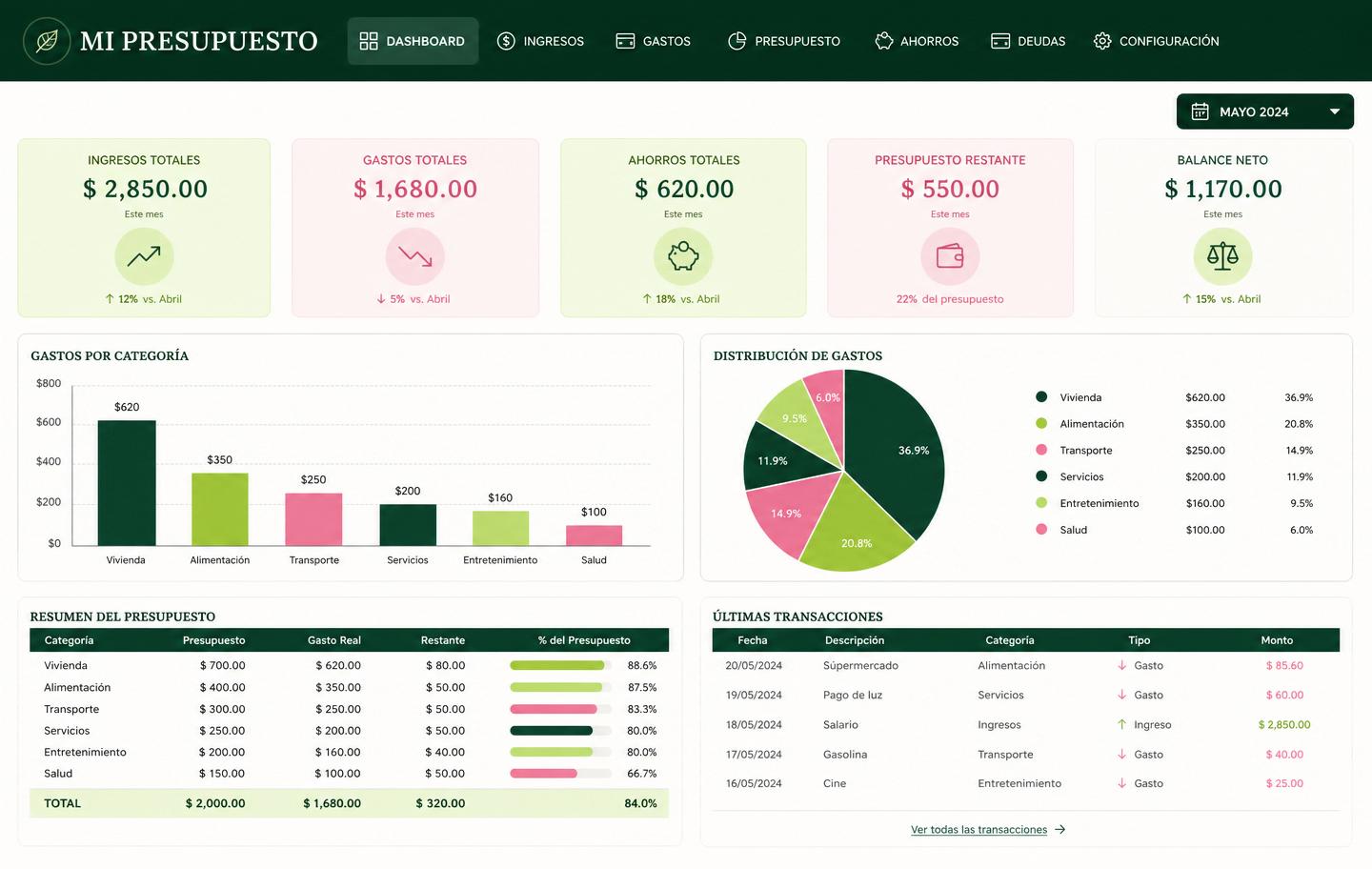Click the leaf logo icon

(47, 41)
